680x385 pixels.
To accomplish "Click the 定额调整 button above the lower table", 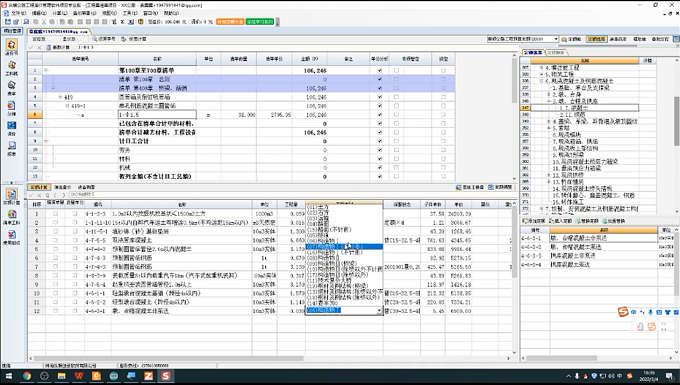I will pyautogui.click(x=500, y=187).
